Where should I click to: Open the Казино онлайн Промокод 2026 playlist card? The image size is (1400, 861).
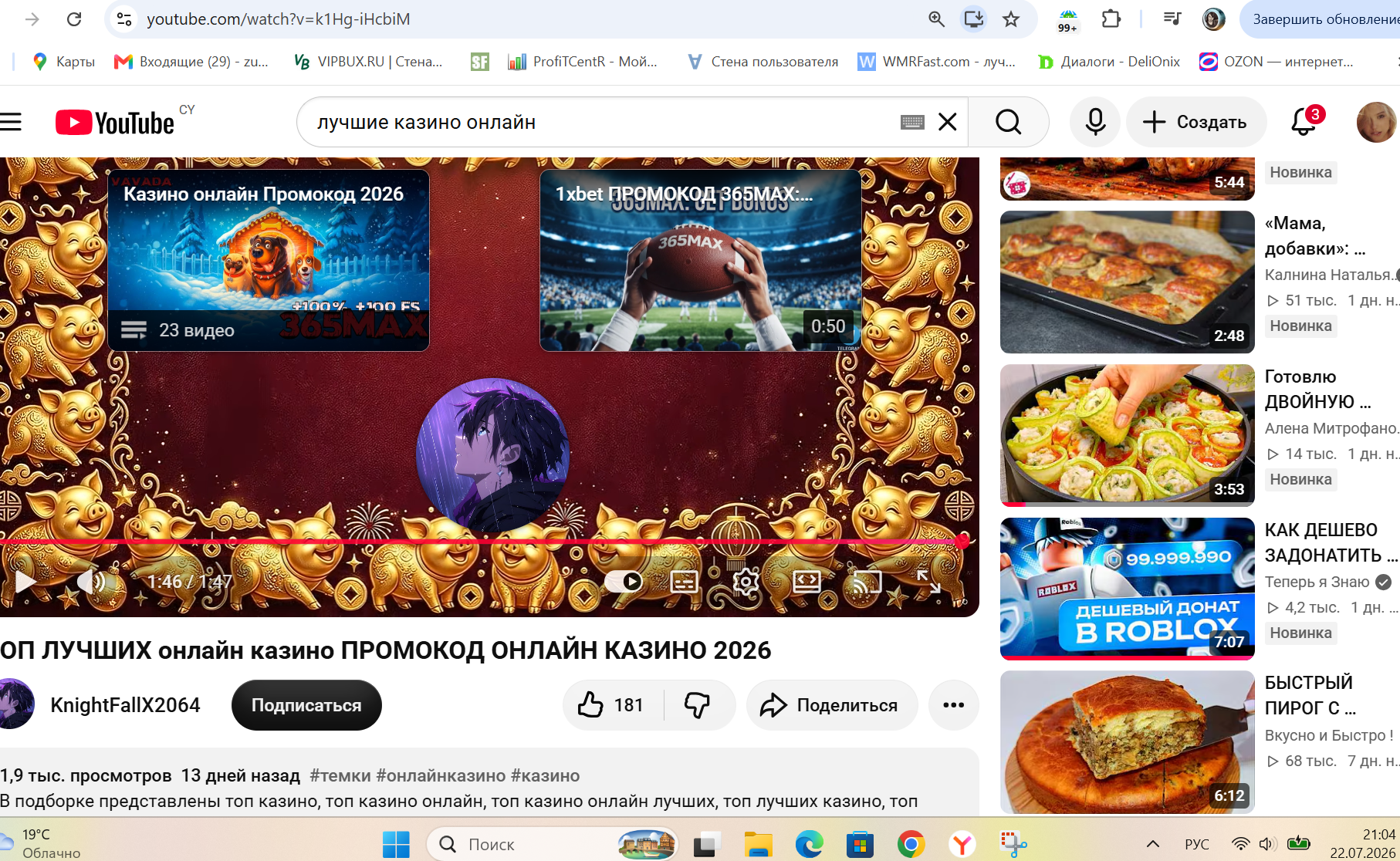(269, 261)
